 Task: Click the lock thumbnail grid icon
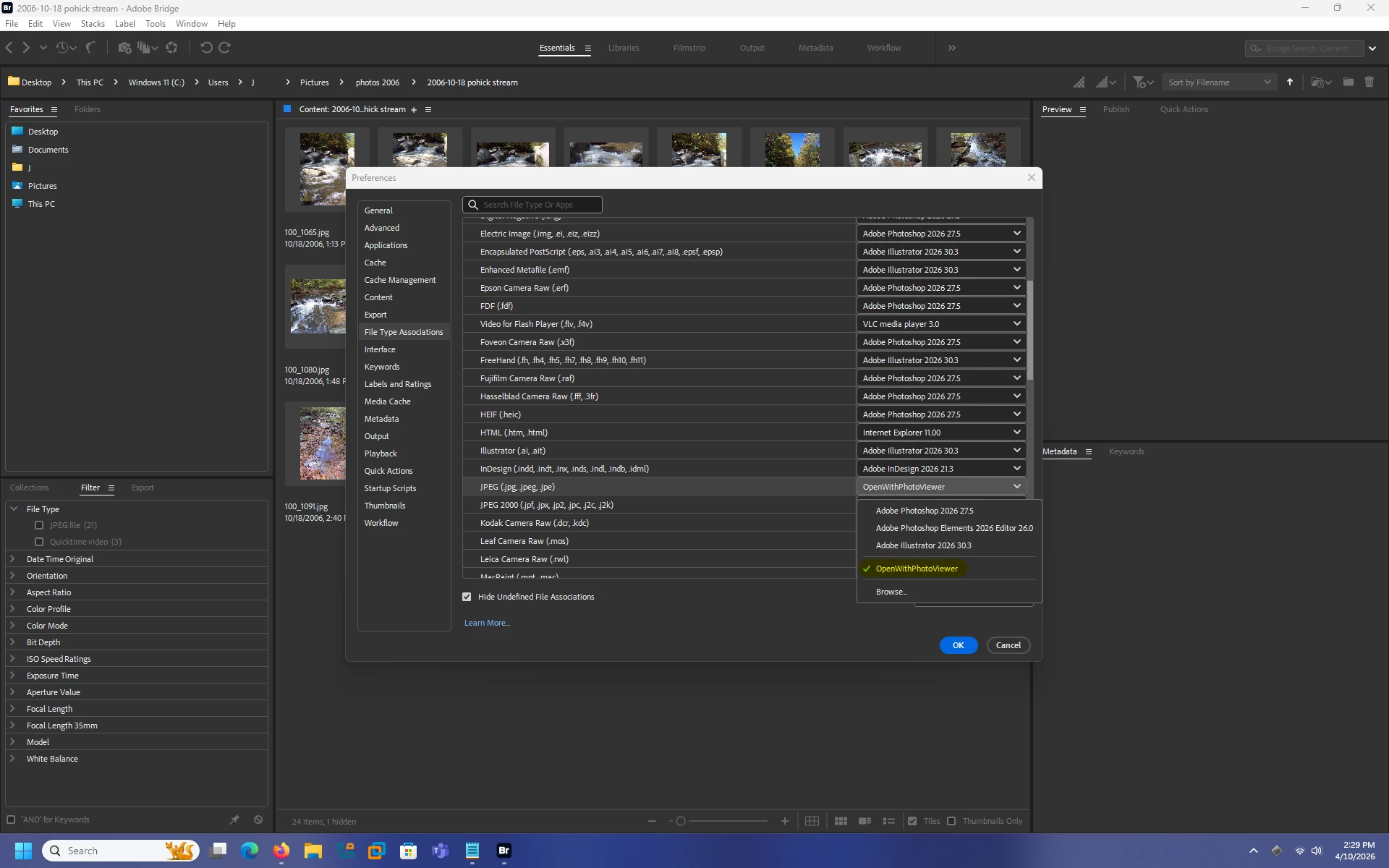coord(812,821)
